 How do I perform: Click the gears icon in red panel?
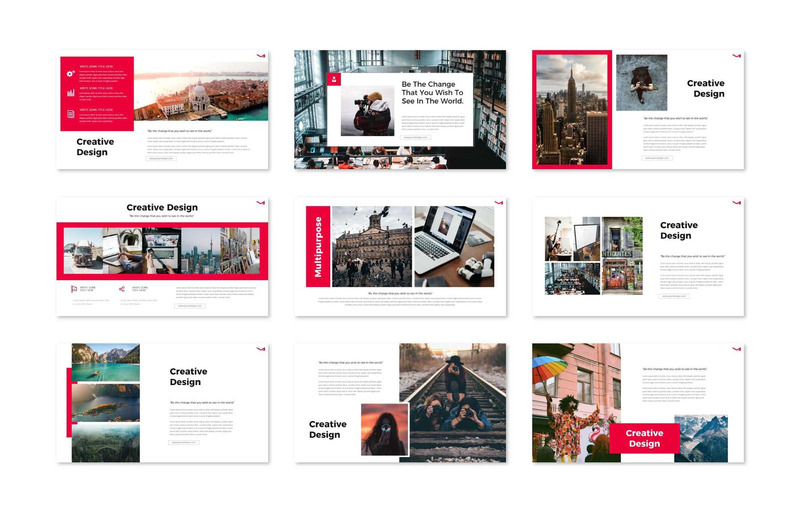coord(70,74)
